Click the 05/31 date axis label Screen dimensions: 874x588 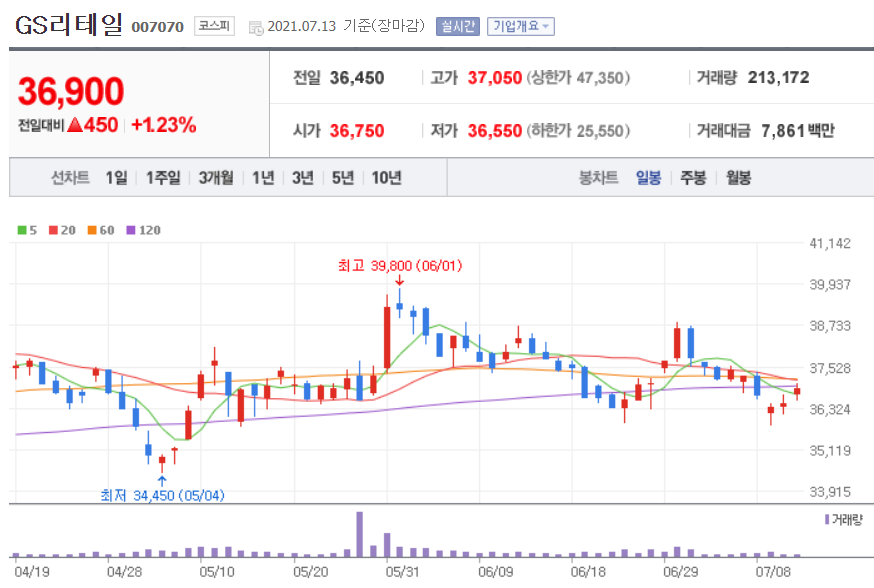[x=402, y=572]
